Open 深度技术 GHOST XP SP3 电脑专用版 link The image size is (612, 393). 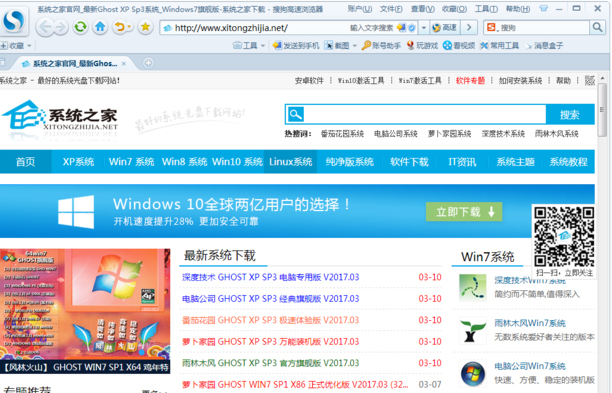(270, 277)
